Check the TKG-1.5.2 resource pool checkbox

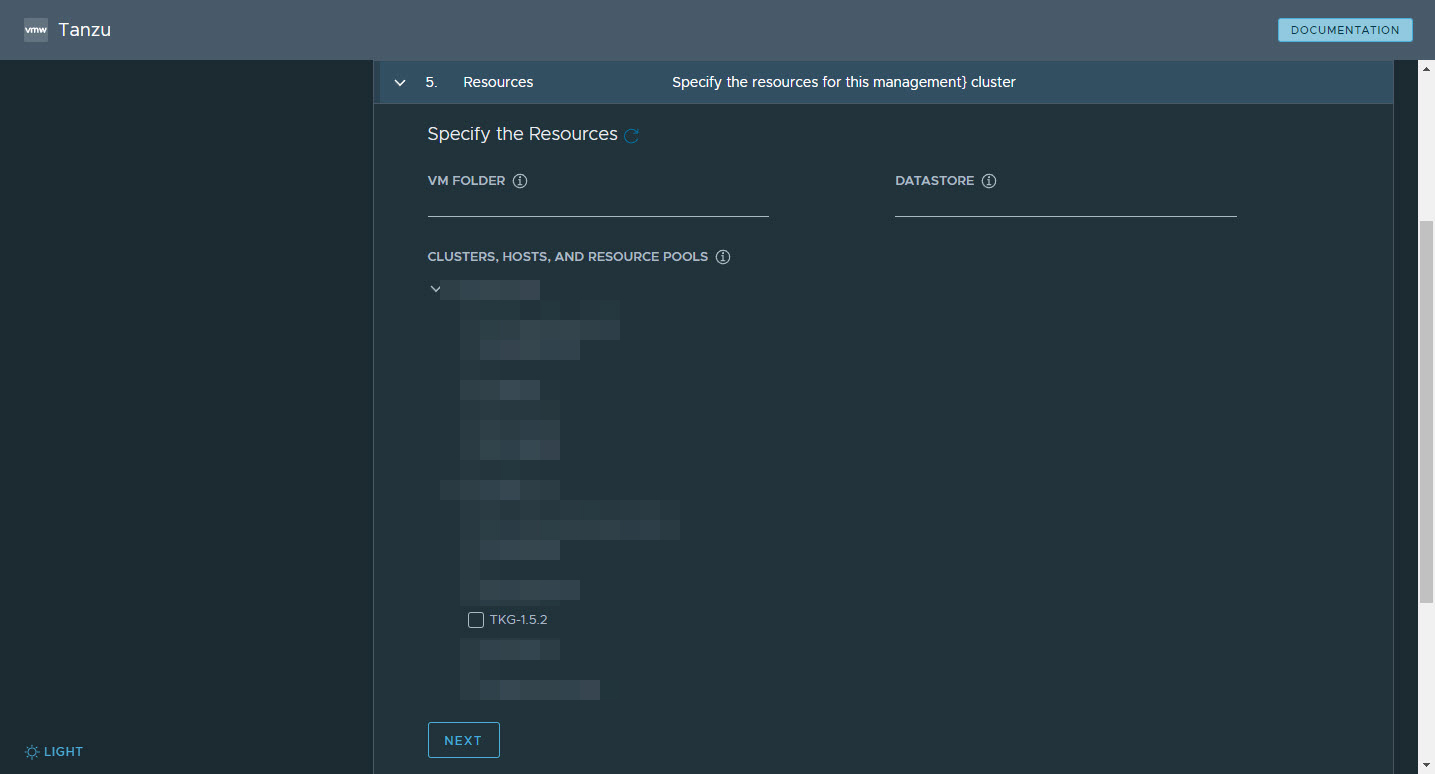point(476,620)
